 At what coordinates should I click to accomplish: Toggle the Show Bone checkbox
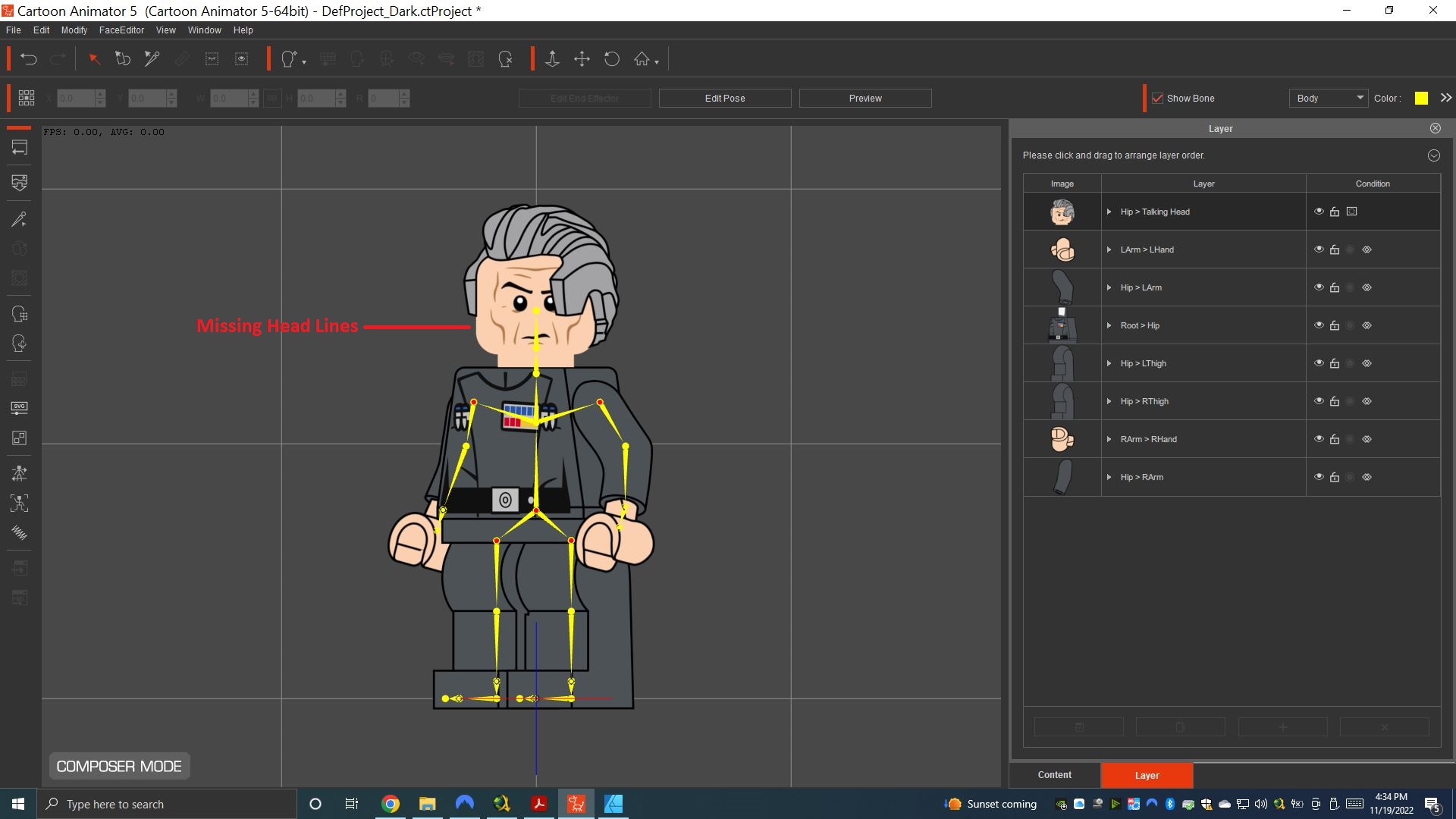pos(1157,98)
